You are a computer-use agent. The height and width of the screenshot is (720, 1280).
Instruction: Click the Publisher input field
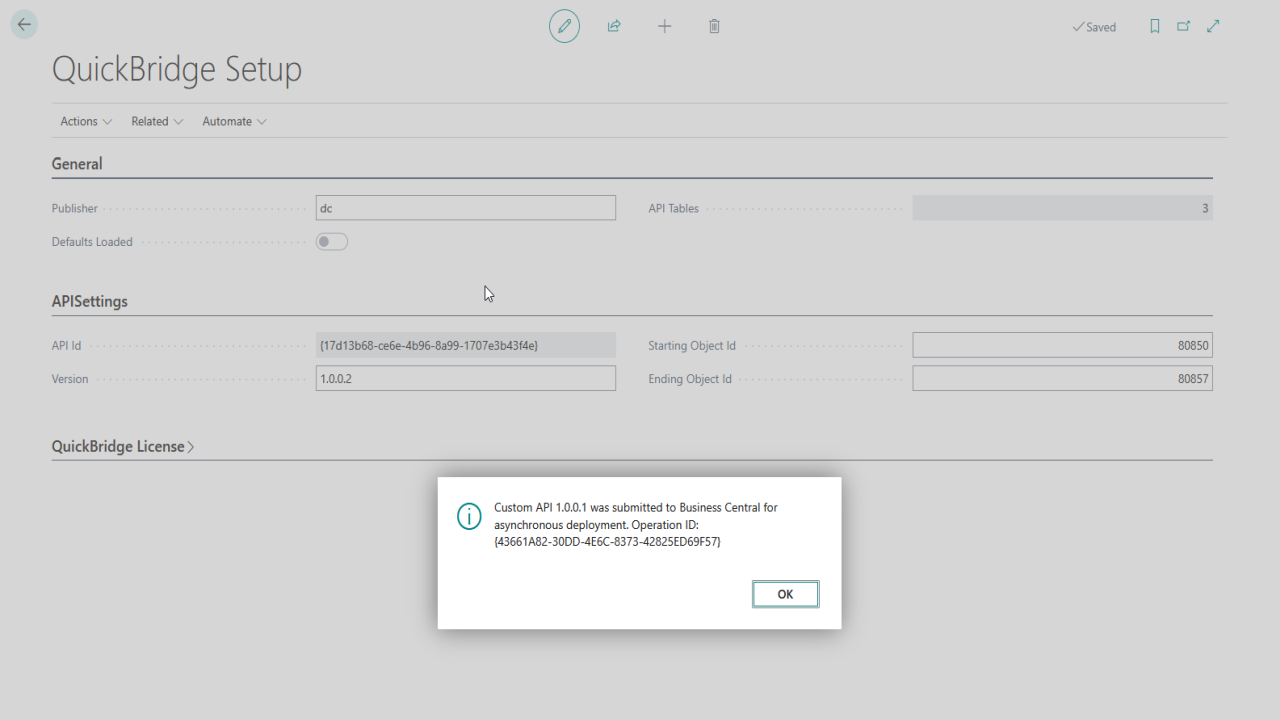[466, 208]
